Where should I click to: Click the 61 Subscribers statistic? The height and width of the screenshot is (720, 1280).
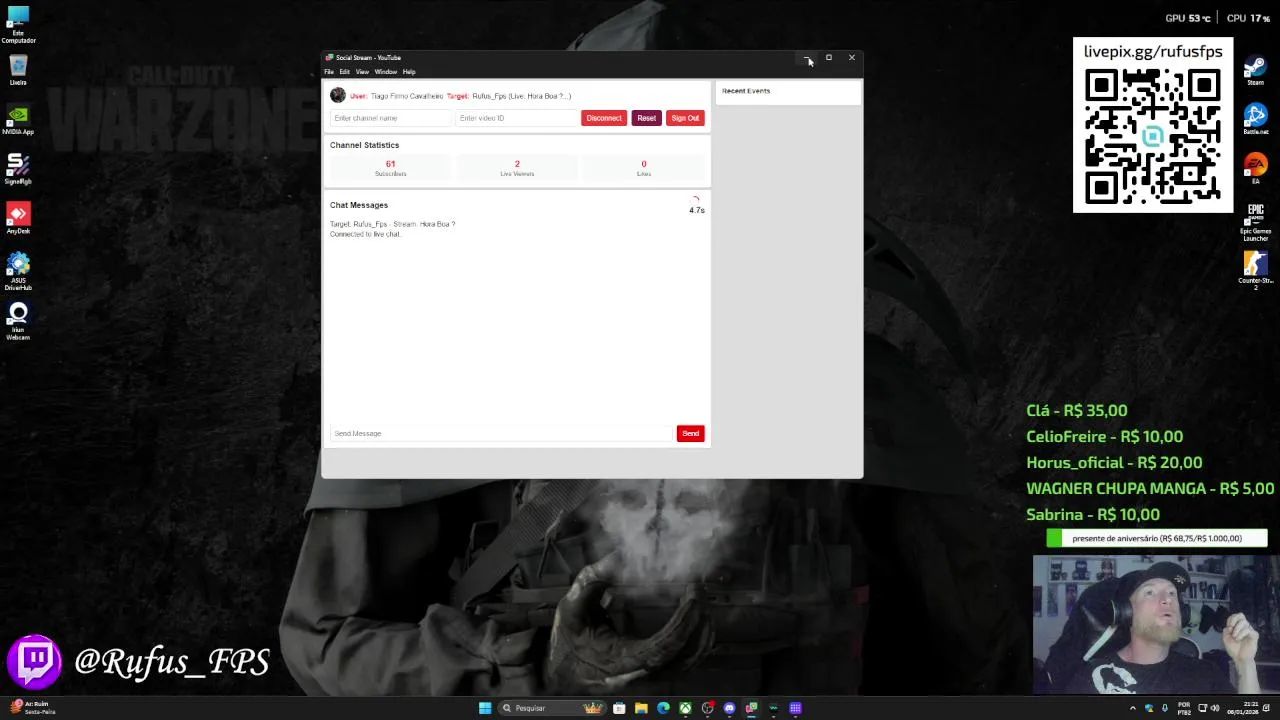[391, 168]
